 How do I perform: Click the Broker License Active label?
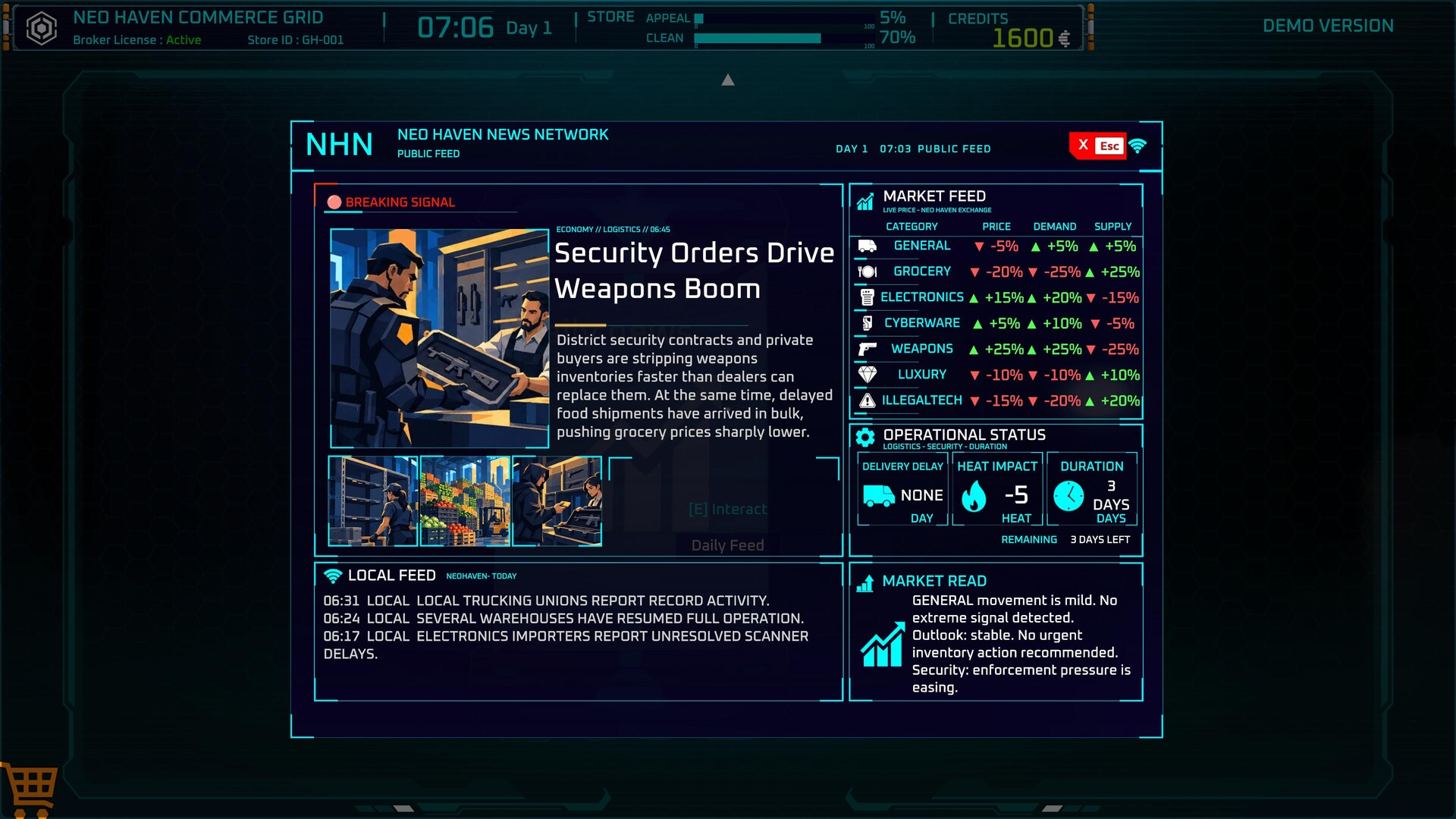pyautogui.click(x=137, y=40)
